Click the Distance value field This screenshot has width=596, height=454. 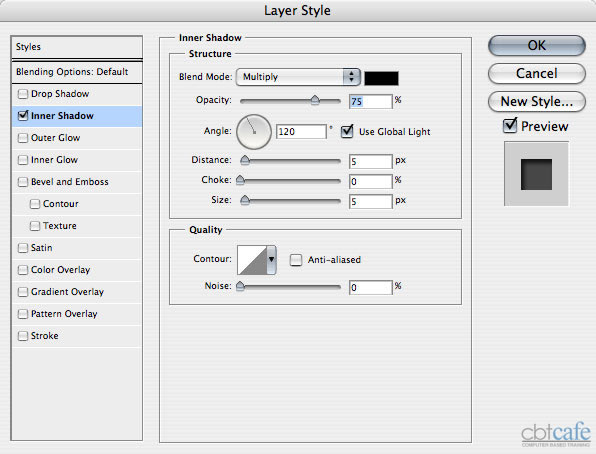pyautogui.click(x=371, y=162)
